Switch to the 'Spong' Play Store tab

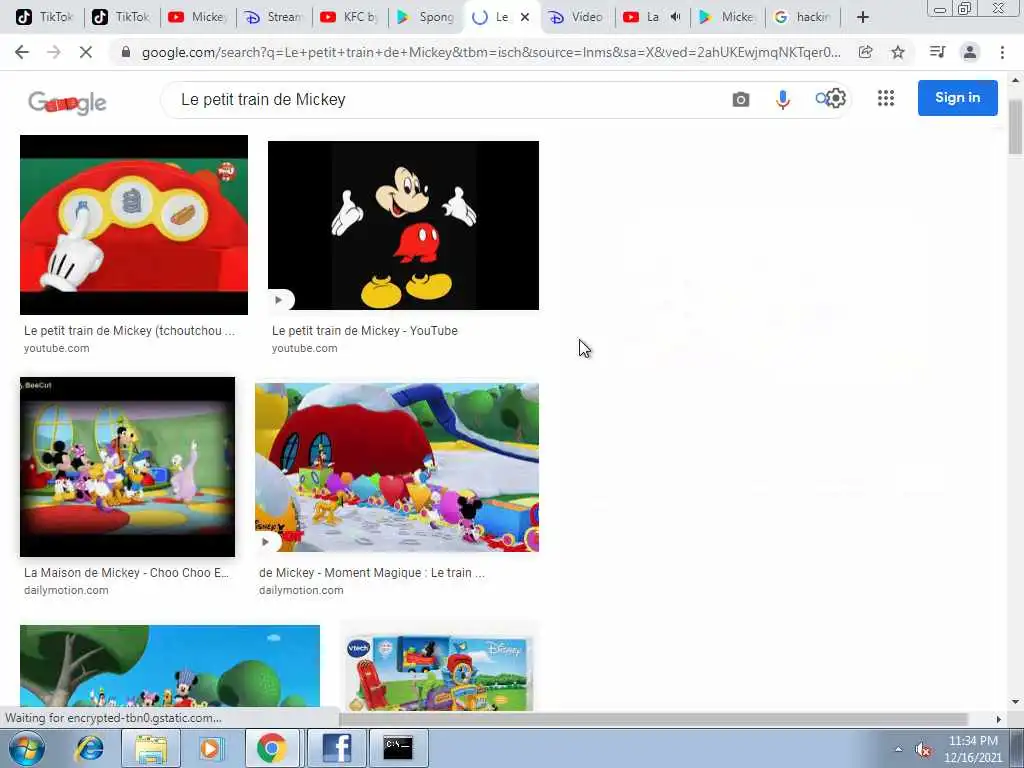pos(426,17)
